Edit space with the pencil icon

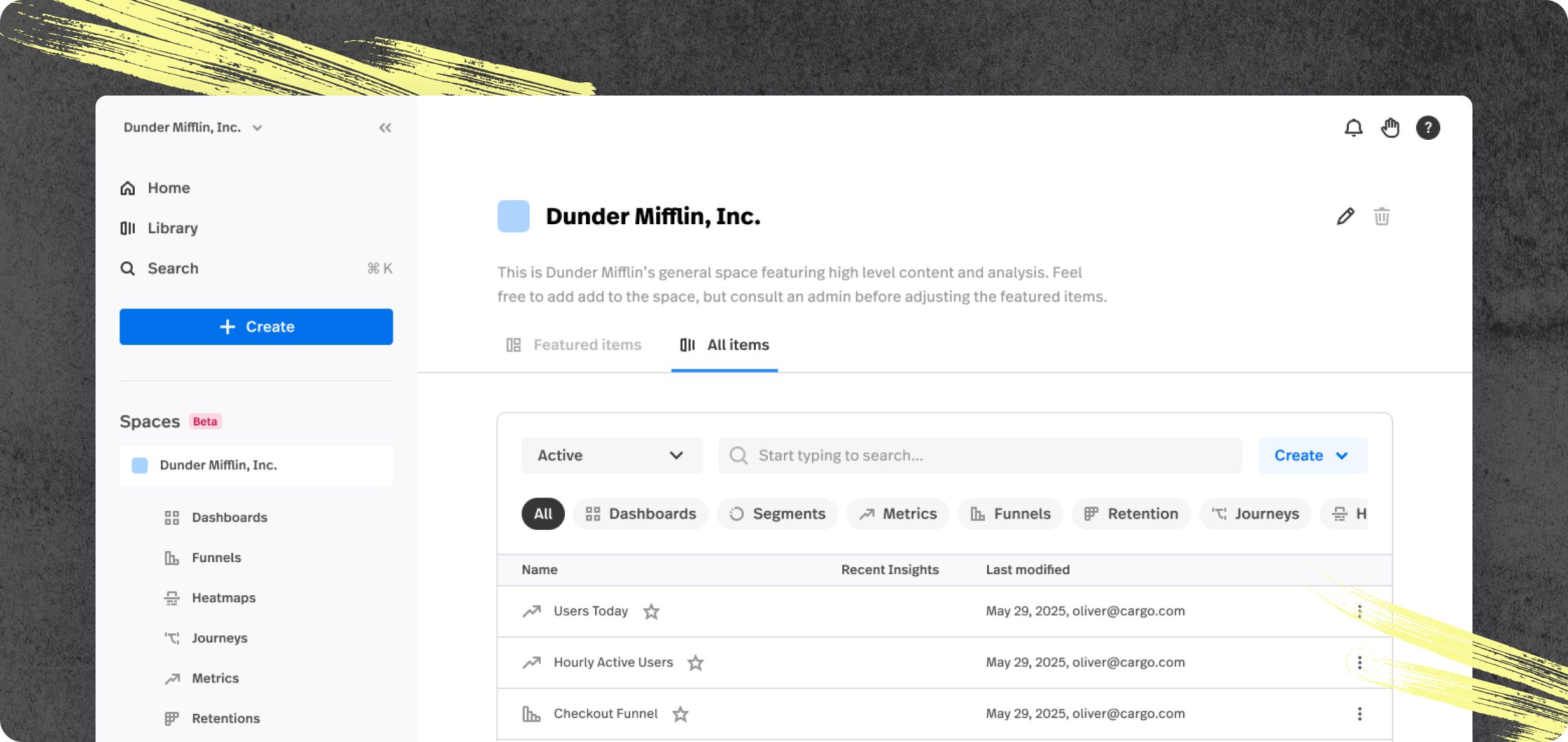click(1345, 216)
